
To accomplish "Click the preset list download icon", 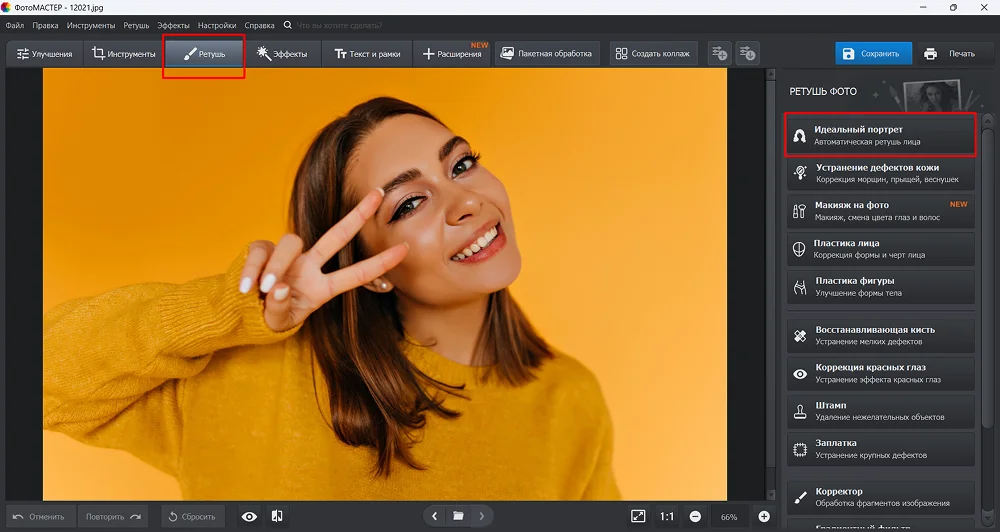I will click(x=747, y=54).
